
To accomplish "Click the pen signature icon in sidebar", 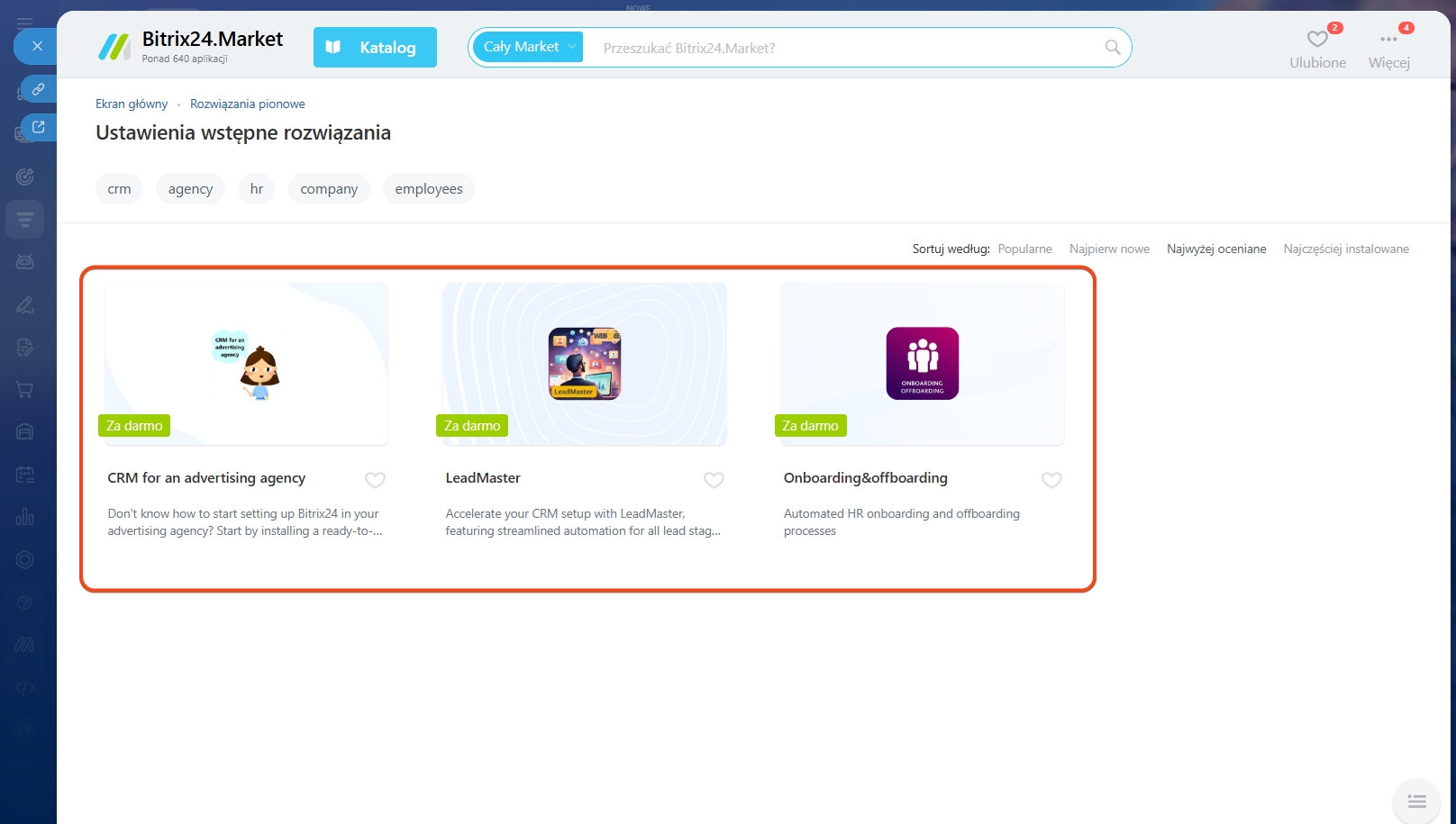I will click(x=25, y=304).
